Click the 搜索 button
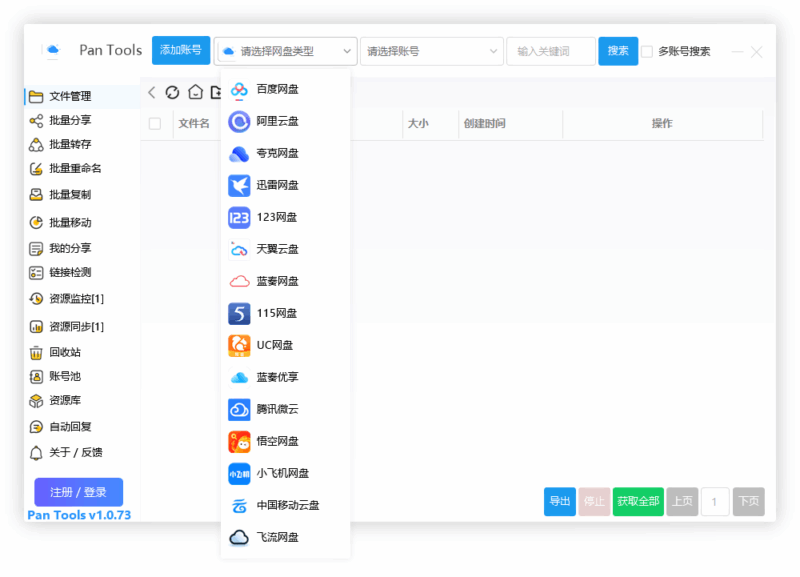800x577 pixels. click(x=618, y=51)
